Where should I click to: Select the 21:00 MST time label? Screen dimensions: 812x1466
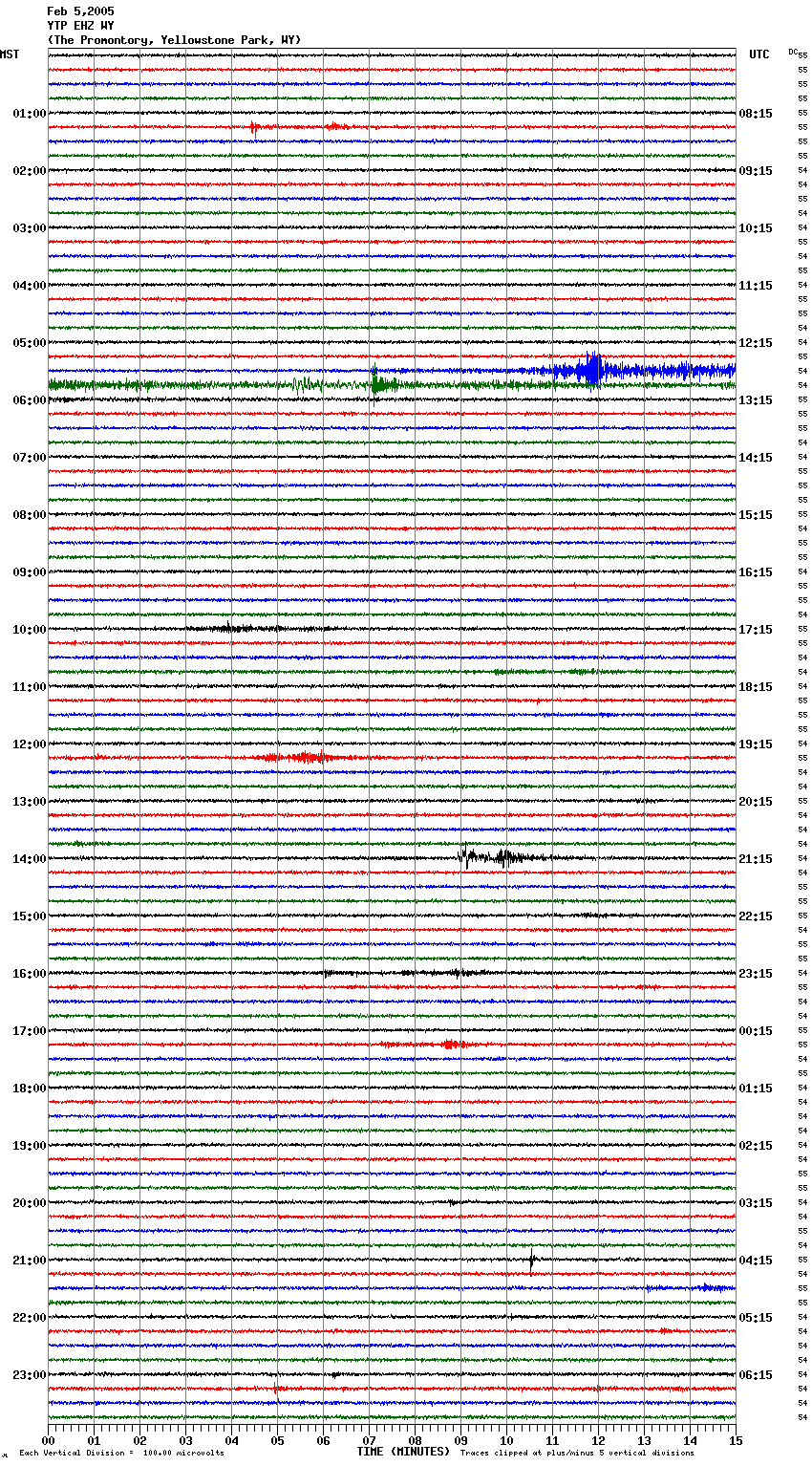[x=30, y=1261]
